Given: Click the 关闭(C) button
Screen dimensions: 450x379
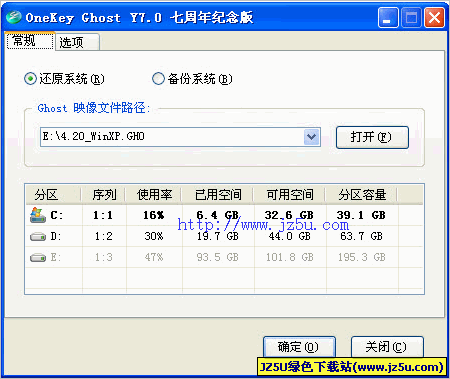Looking at the screenshot, I should tap(387, 347).
